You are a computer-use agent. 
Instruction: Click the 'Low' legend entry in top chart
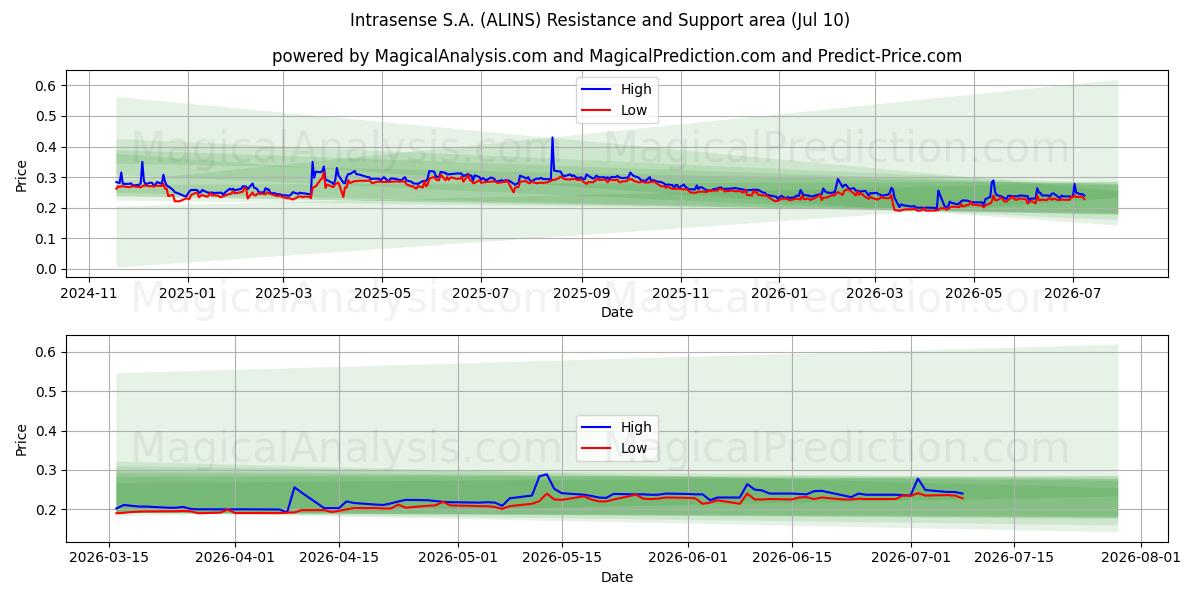pos(634,110)
